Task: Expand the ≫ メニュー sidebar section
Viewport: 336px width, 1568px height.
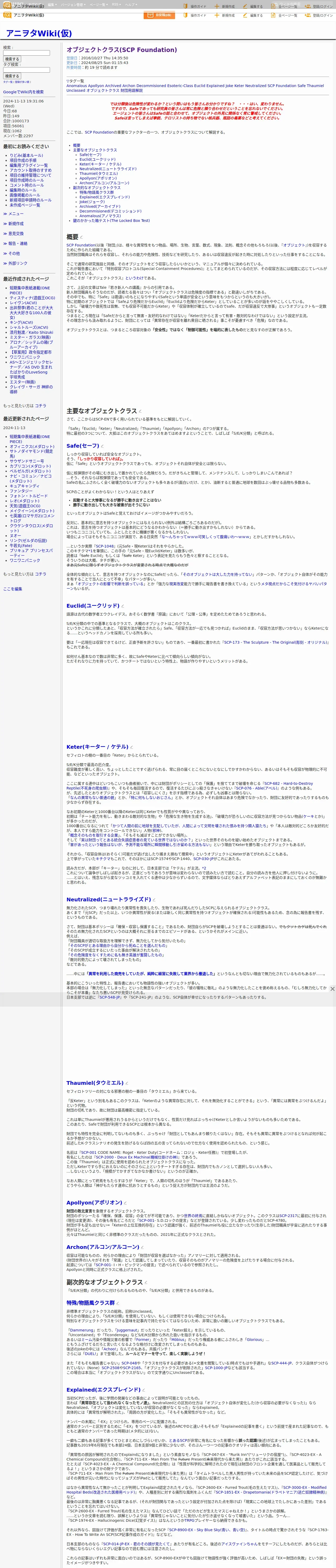Action: (13, 214)
